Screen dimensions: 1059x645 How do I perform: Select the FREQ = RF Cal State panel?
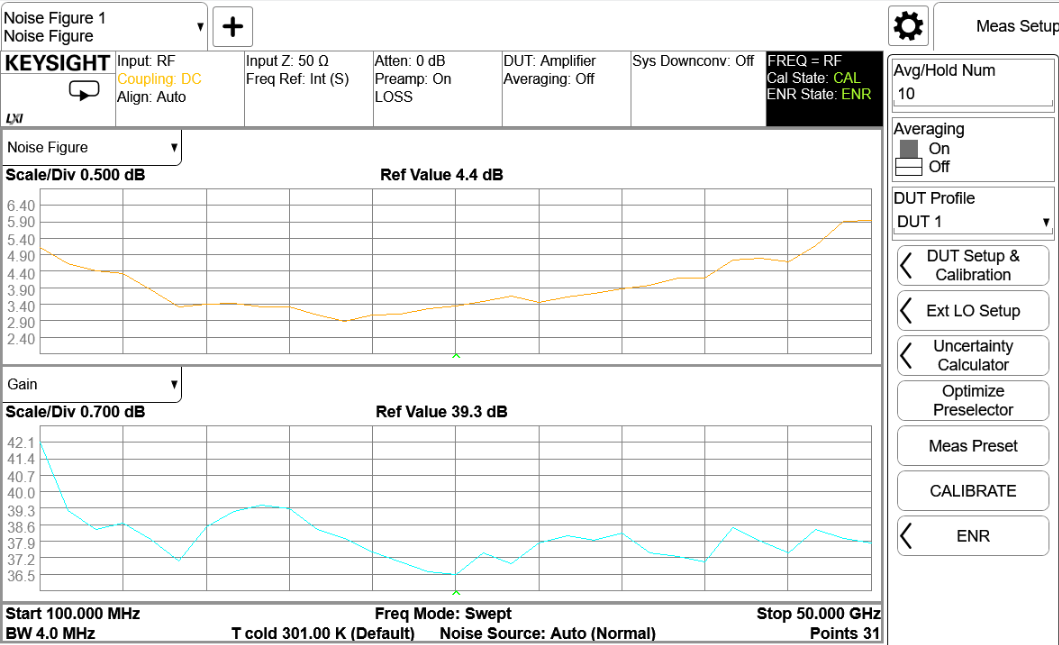[824, 88]
